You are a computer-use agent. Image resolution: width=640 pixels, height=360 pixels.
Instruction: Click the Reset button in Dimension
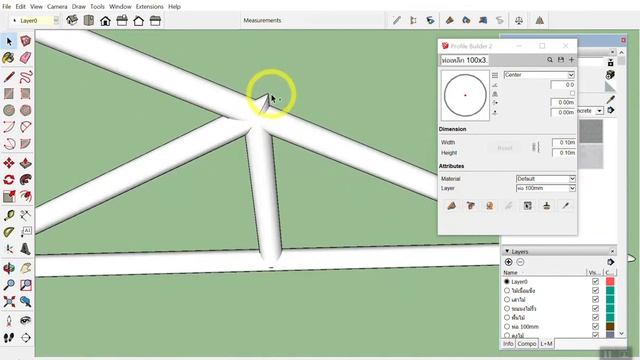point(505,148)
